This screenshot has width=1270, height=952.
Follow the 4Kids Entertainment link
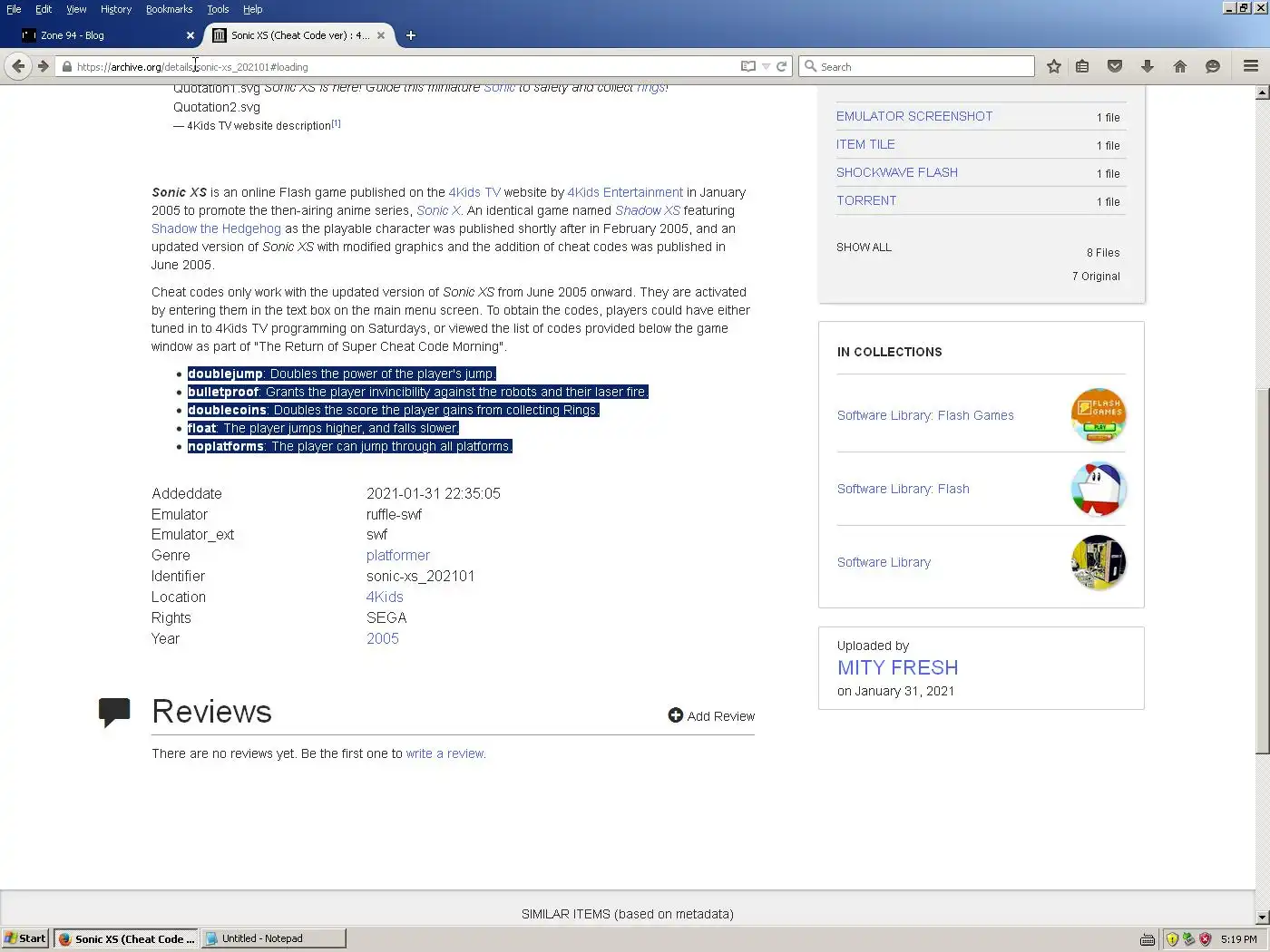[x=625, y=192]
